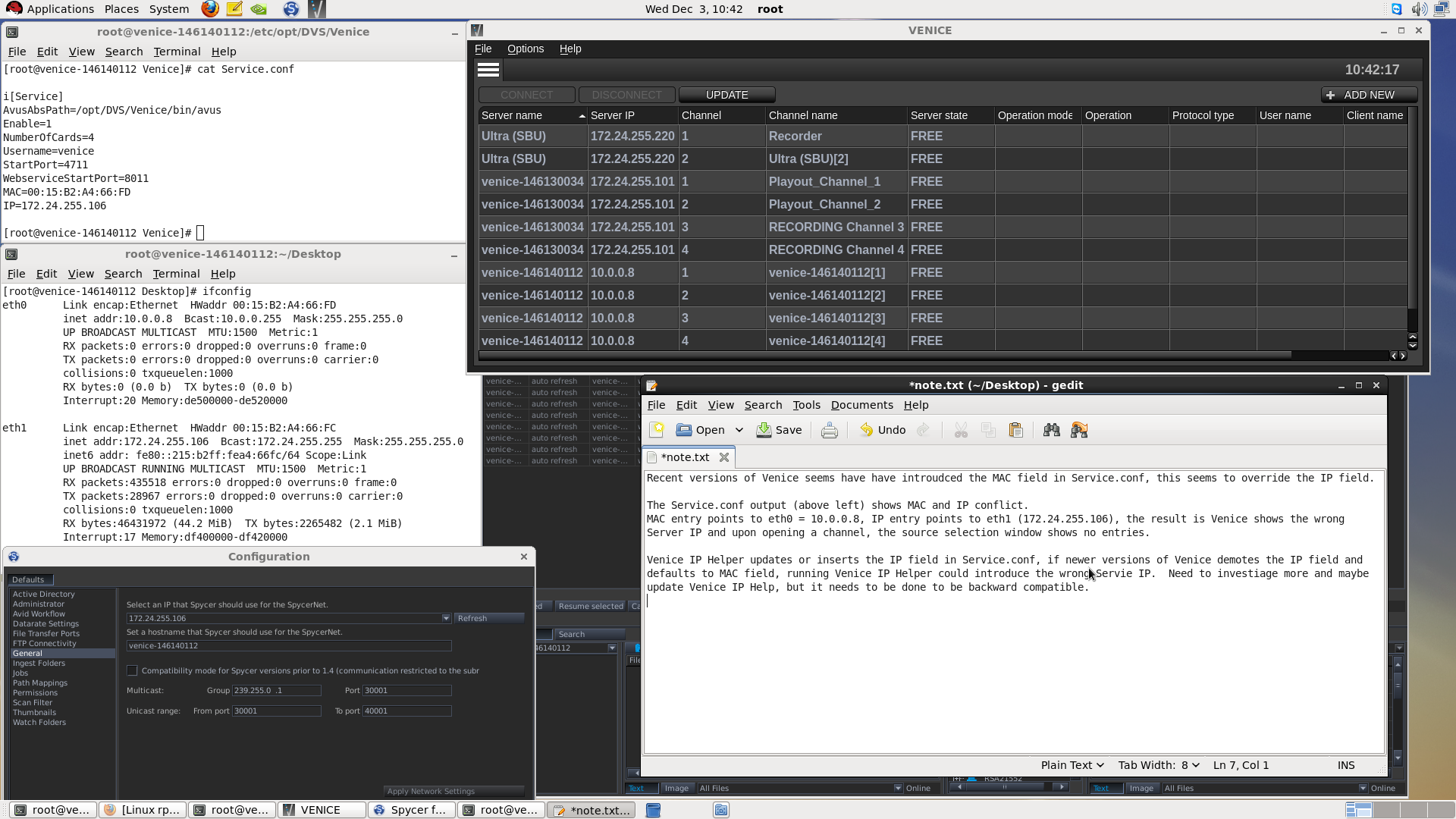
Task: Create a new document in gedit
Action: point(657,430)
